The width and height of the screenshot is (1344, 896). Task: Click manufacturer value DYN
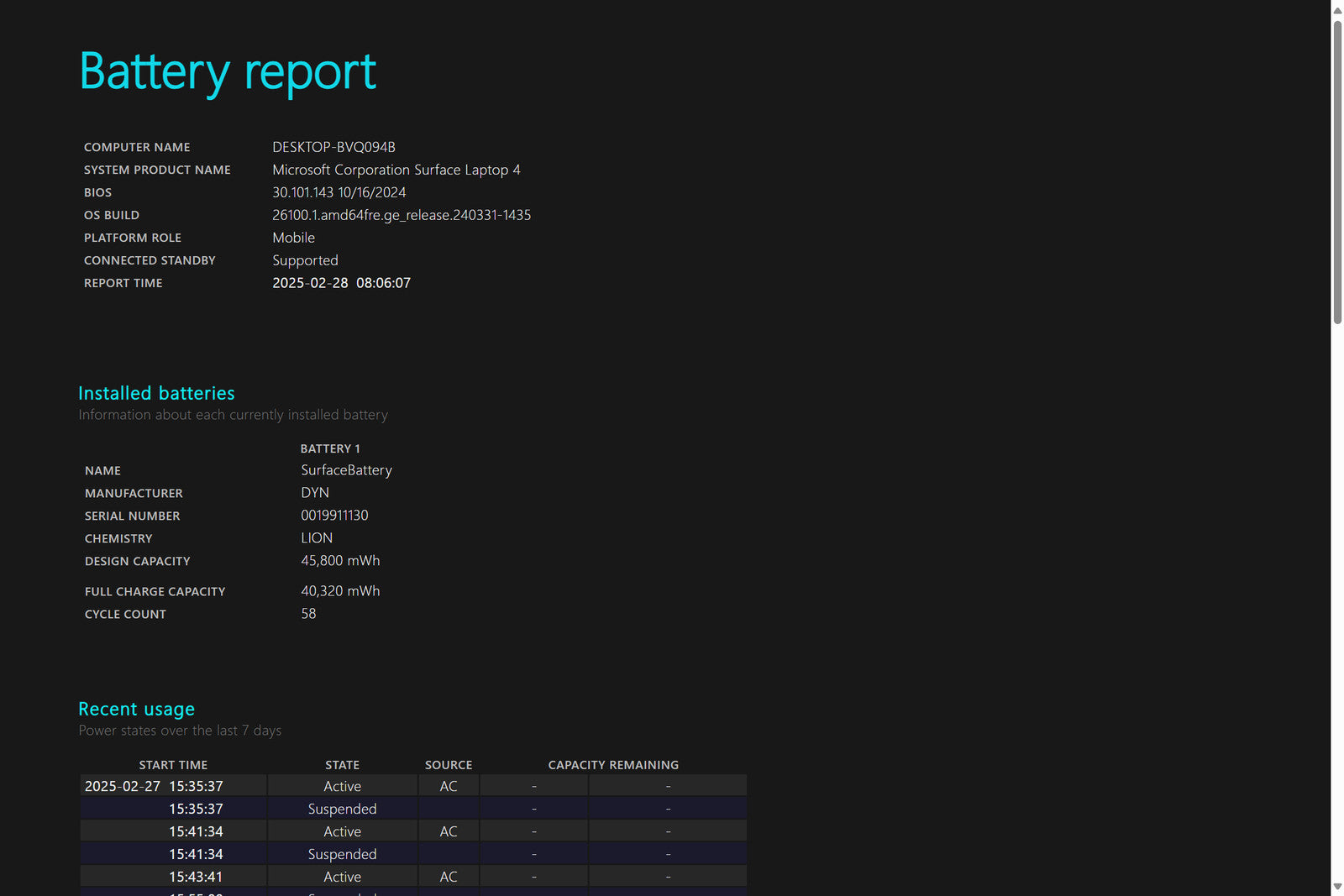click(x=315, y=493)
